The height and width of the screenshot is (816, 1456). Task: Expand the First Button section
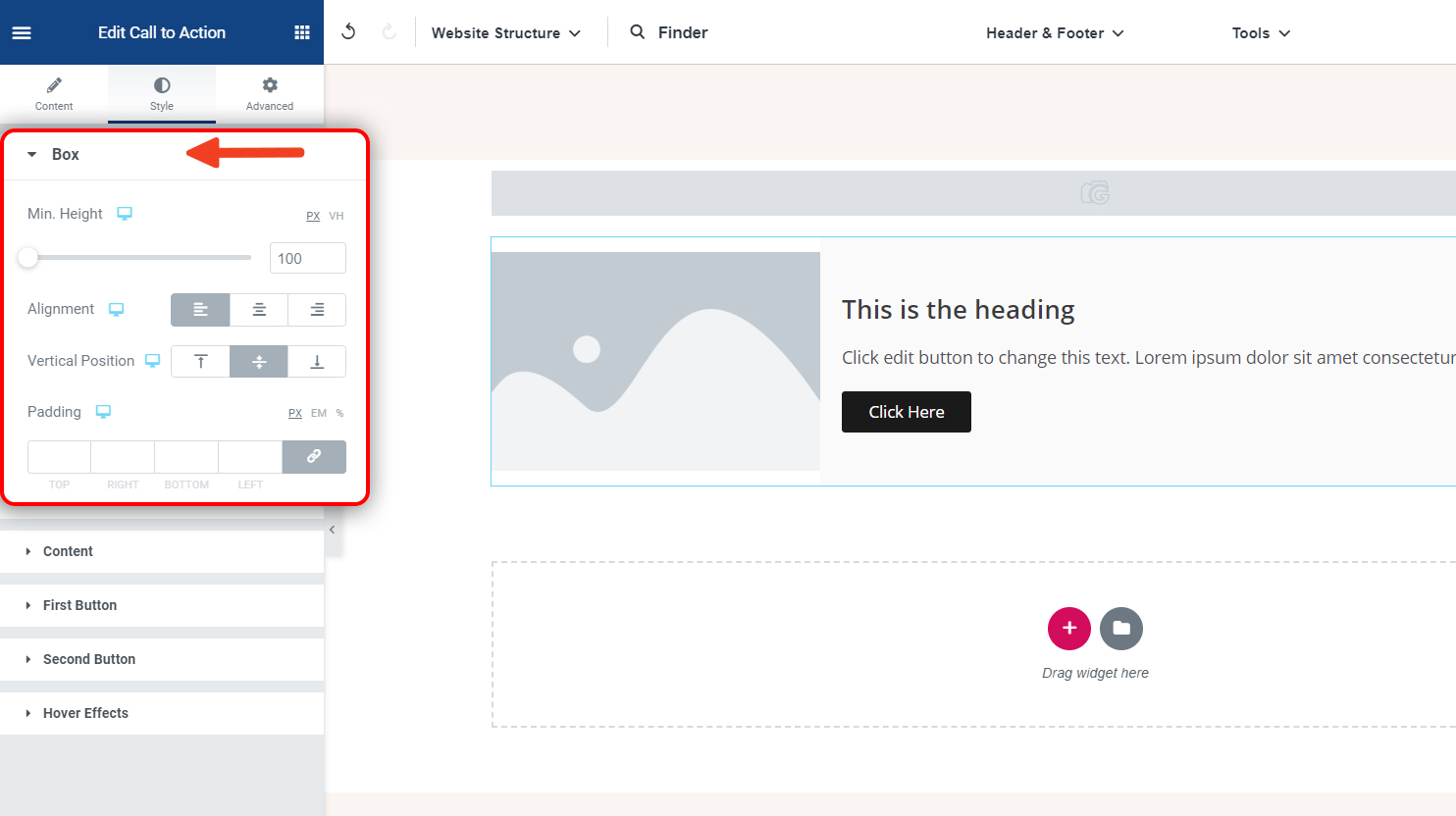click(162, 605)
